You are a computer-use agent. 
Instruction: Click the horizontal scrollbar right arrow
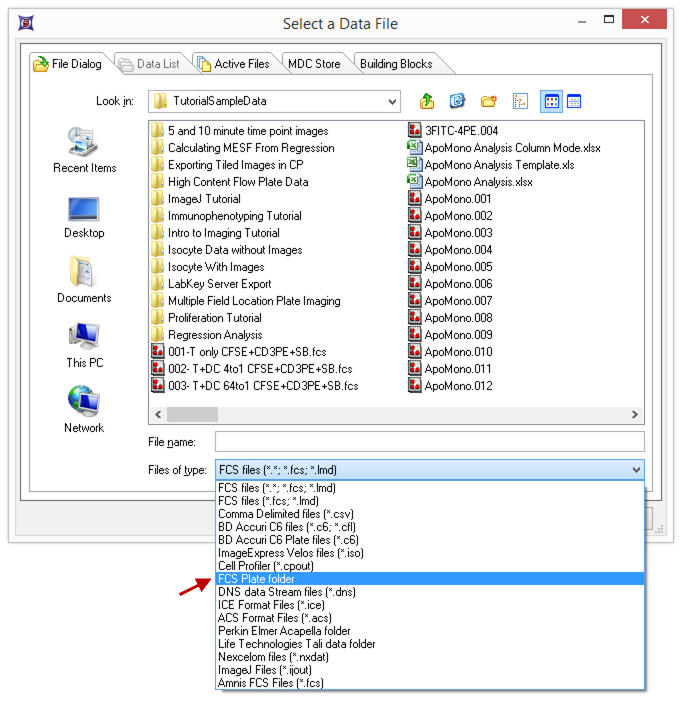(x=636, y=414)
